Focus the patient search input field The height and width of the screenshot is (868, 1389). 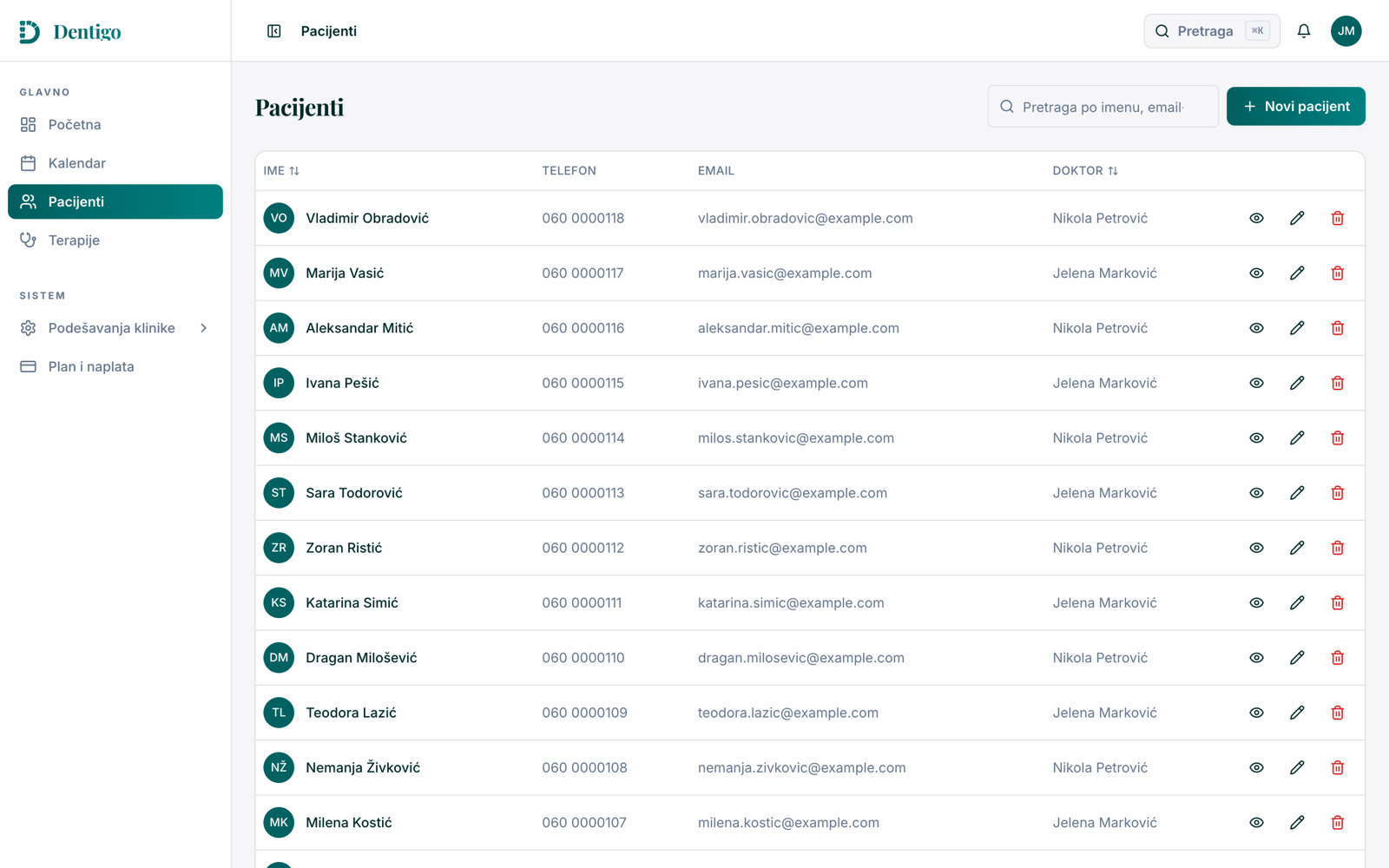click(x=1103, y=107)
